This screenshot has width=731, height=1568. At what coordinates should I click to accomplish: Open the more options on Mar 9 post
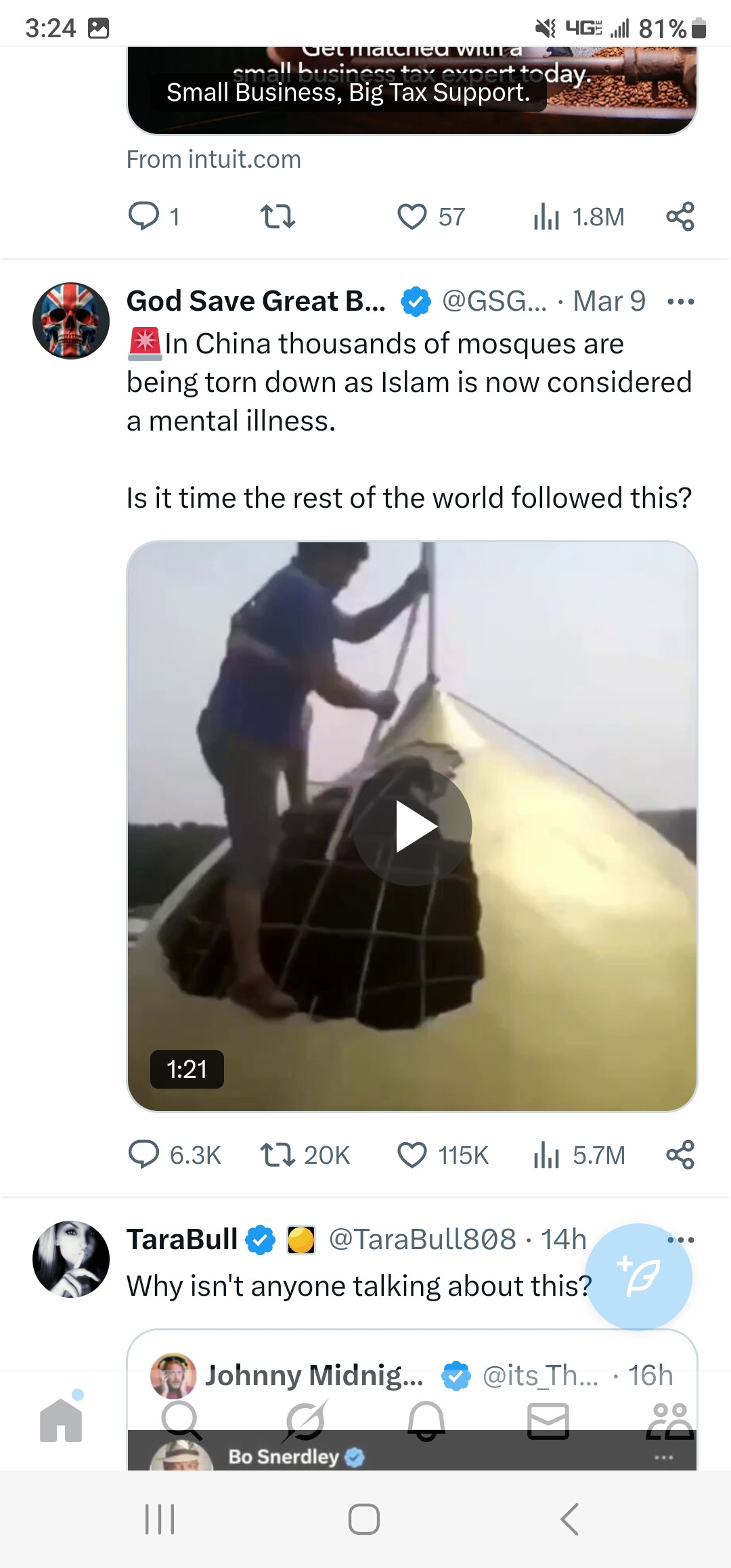[680, 302]
